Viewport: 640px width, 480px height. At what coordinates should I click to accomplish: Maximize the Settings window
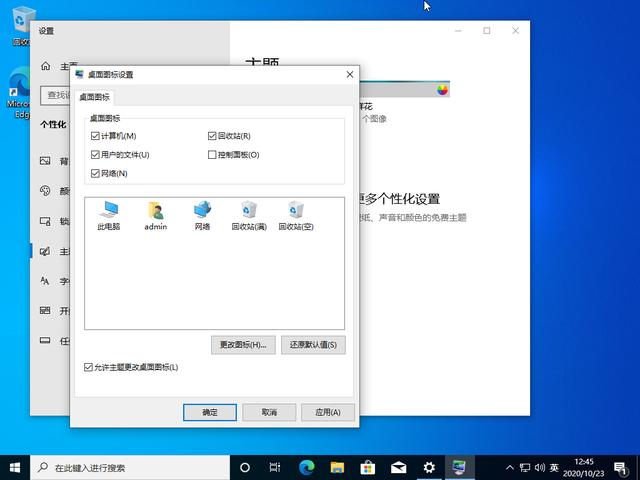click(x=487, y=31)
